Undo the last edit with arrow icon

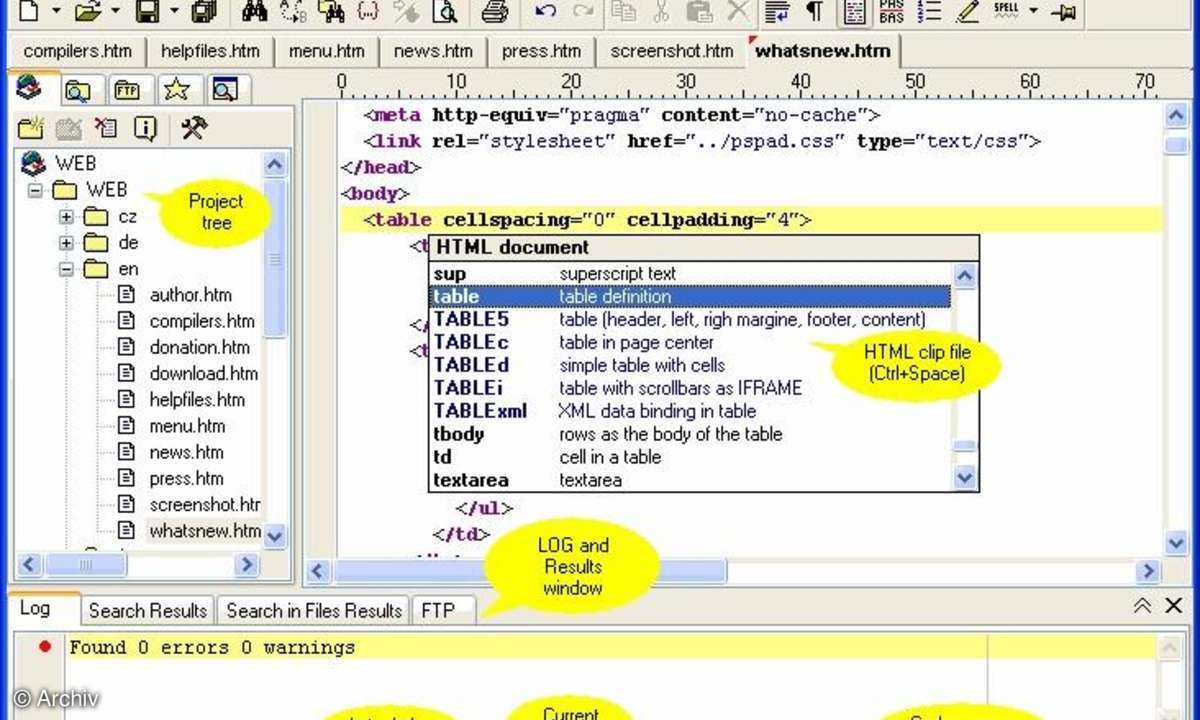[x=545, y=11]
